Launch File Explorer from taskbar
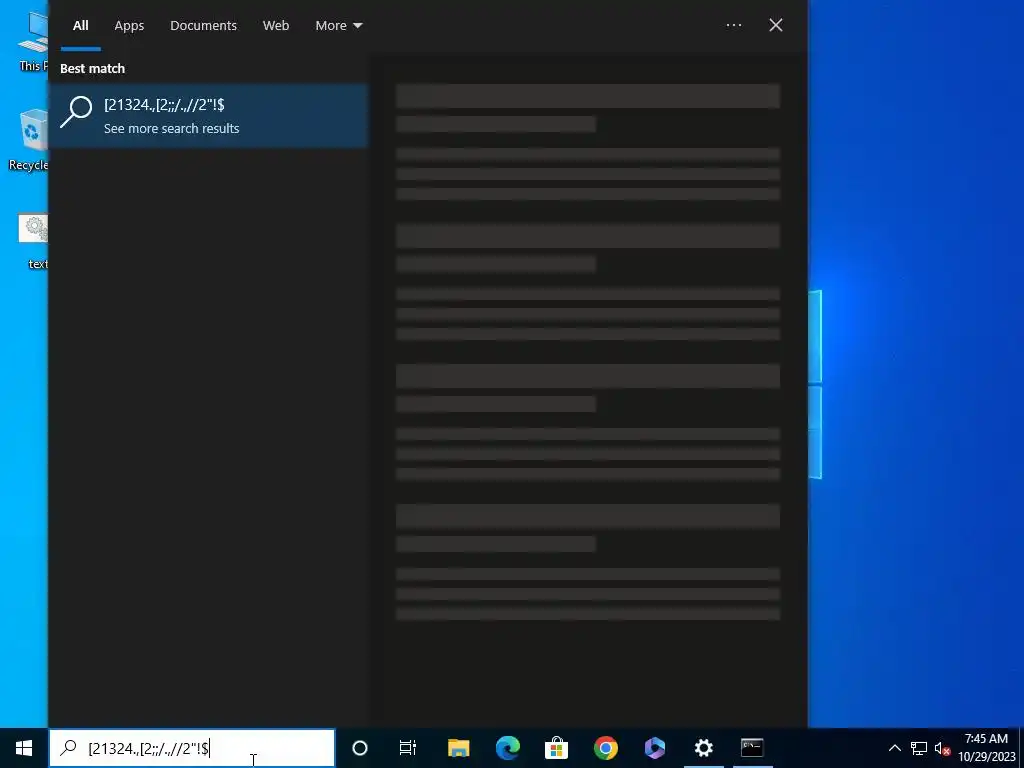 (458, 748)
